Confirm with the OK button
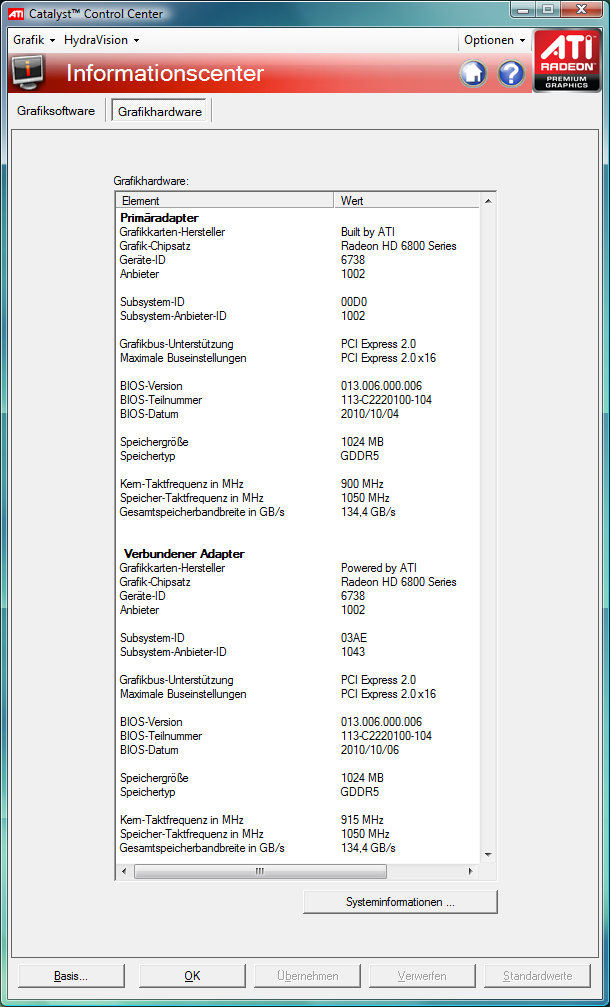Viewport: 610px width, 1007px height. (192, 976)
